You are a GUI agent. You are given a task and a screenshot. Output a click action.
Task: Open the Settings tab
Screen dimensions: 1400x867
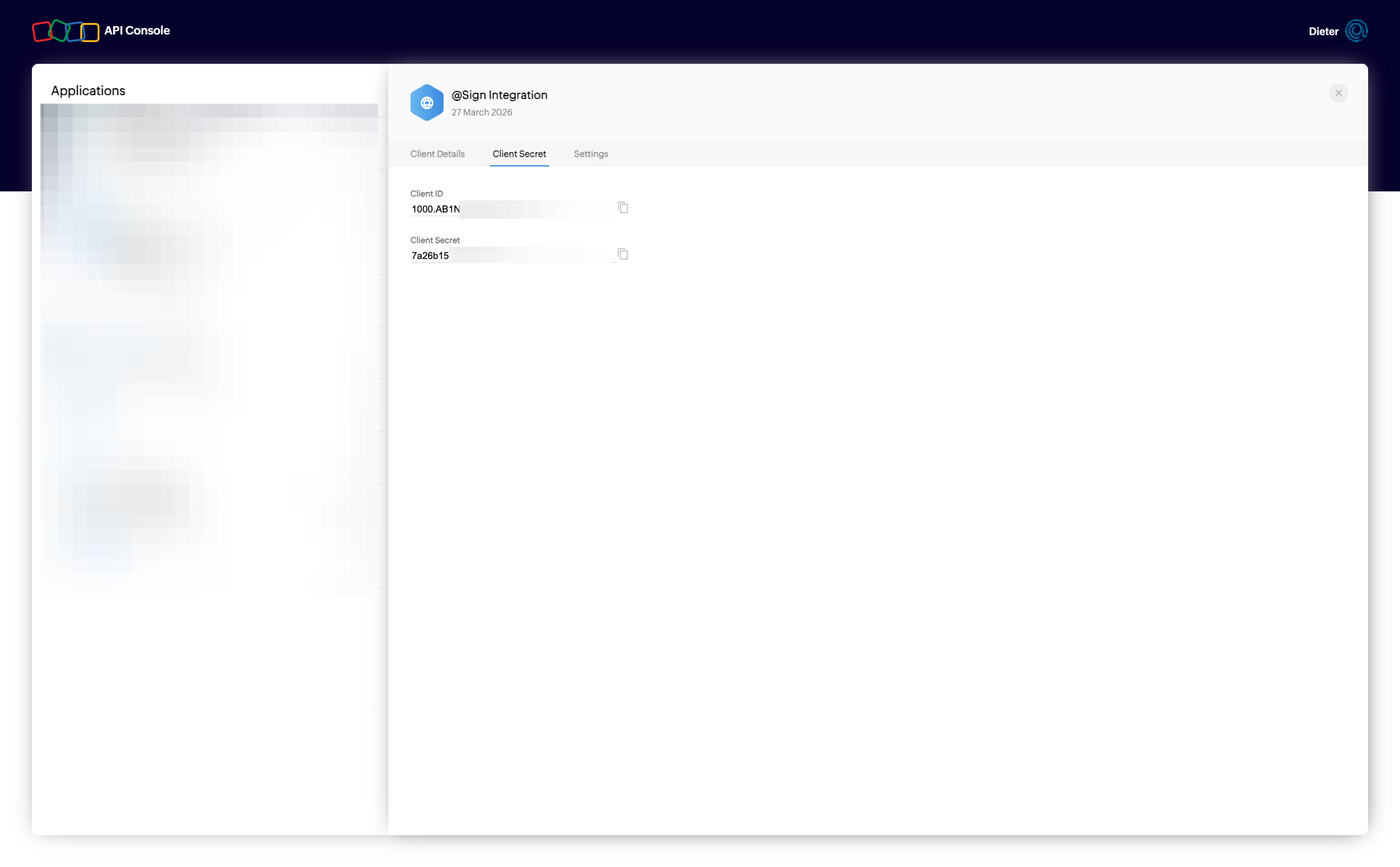coord(591,154)
